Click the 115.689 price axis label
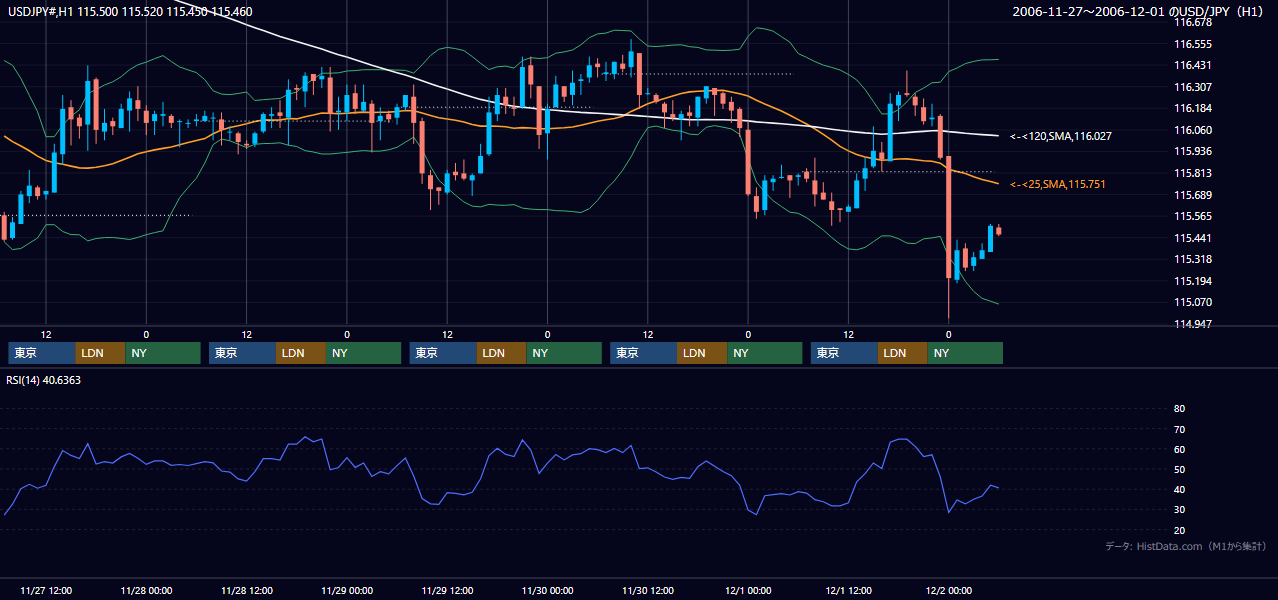 pyautogui.click(x=1193, y=195)
